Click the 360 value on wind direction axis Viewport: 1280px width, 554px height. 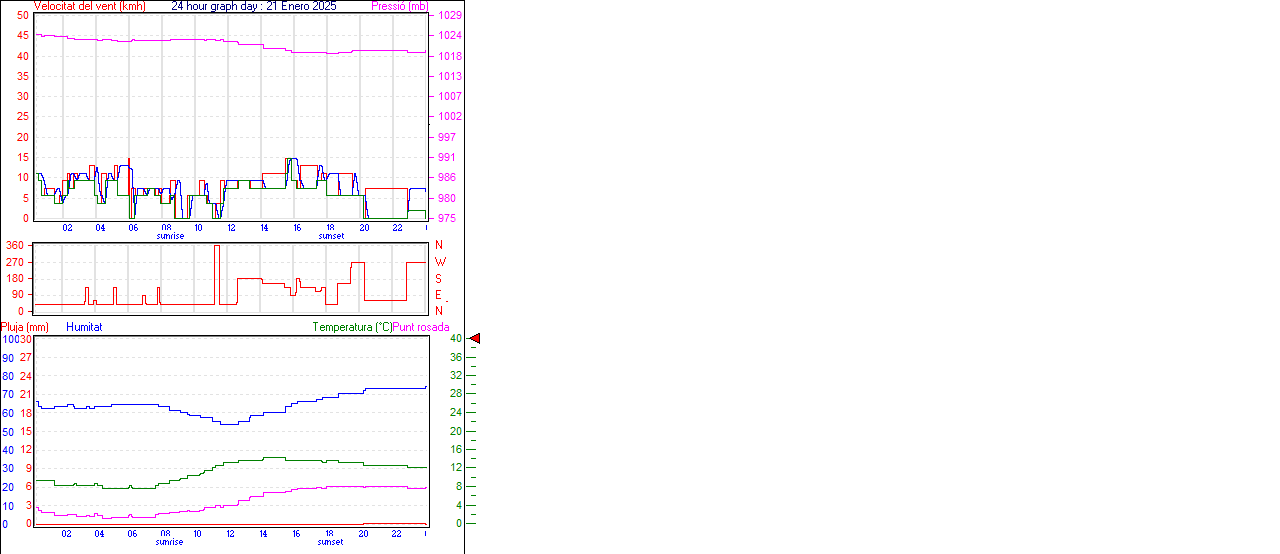(x=15, y=245)
